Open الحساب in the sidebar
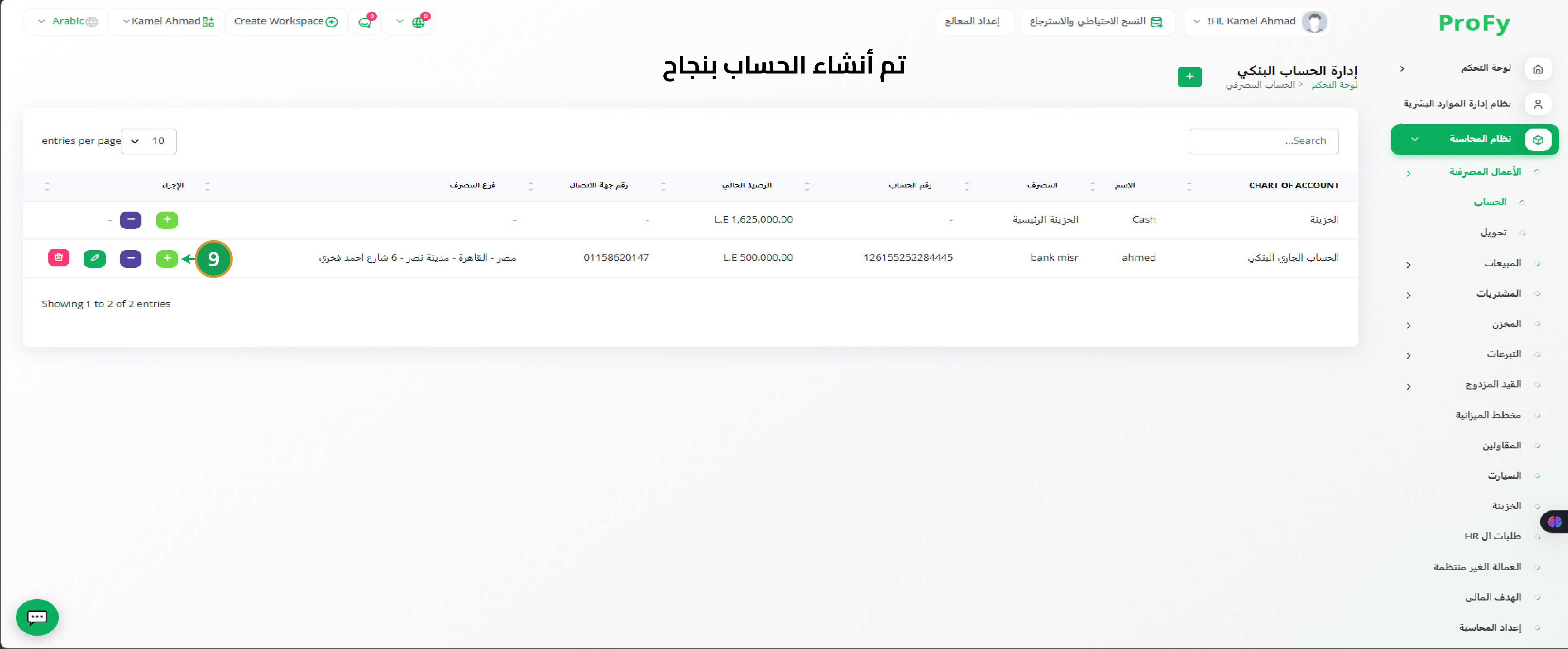This screenshot has width=1568, height=649. [1489, 202]
